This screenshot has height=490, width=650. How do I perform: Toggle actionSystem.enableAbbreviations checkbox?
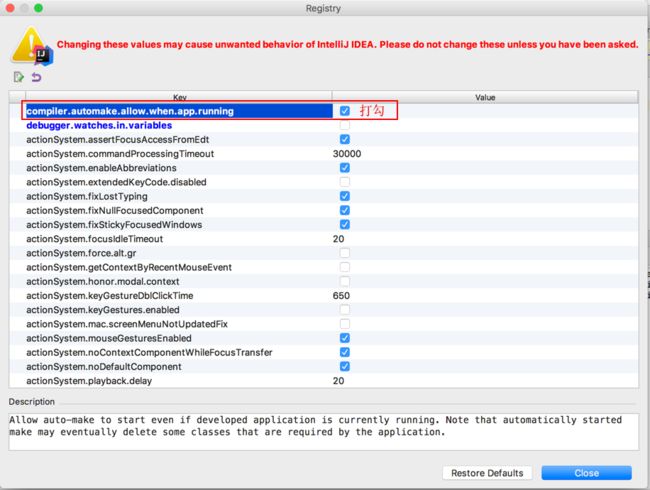click(x=344, y=168)
